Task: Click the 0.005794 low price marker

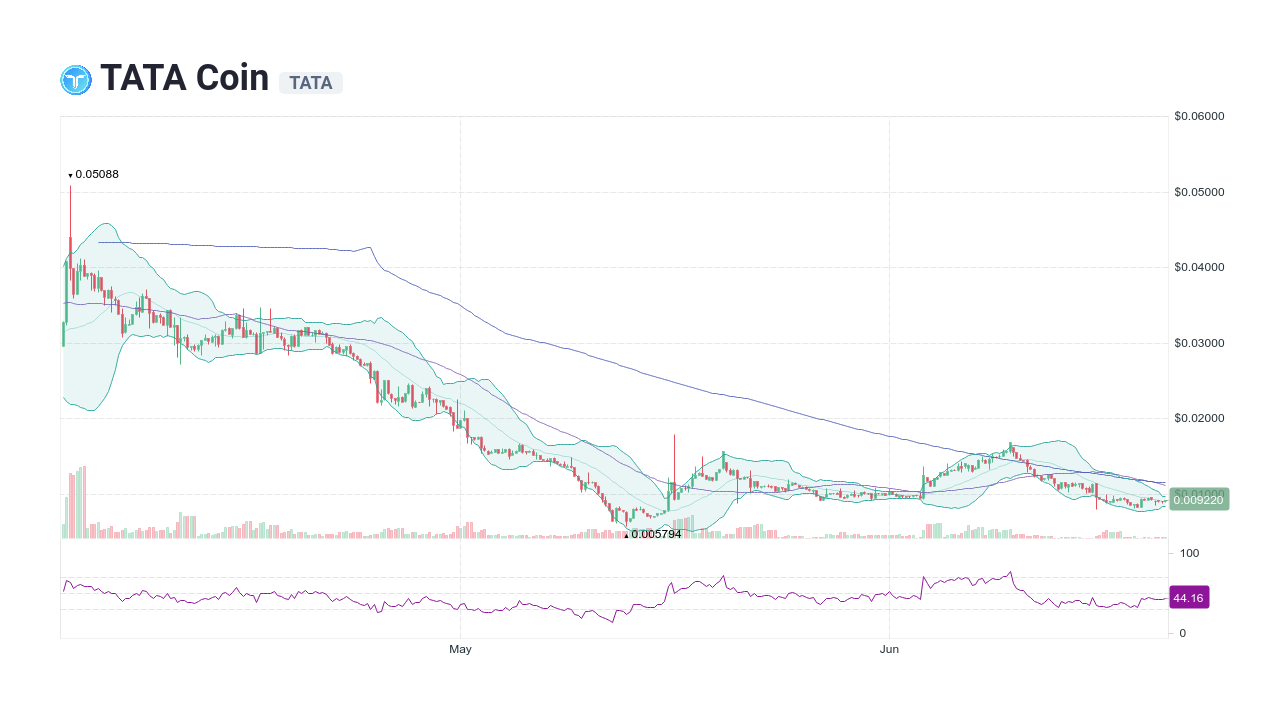Action: click(652, 534)
